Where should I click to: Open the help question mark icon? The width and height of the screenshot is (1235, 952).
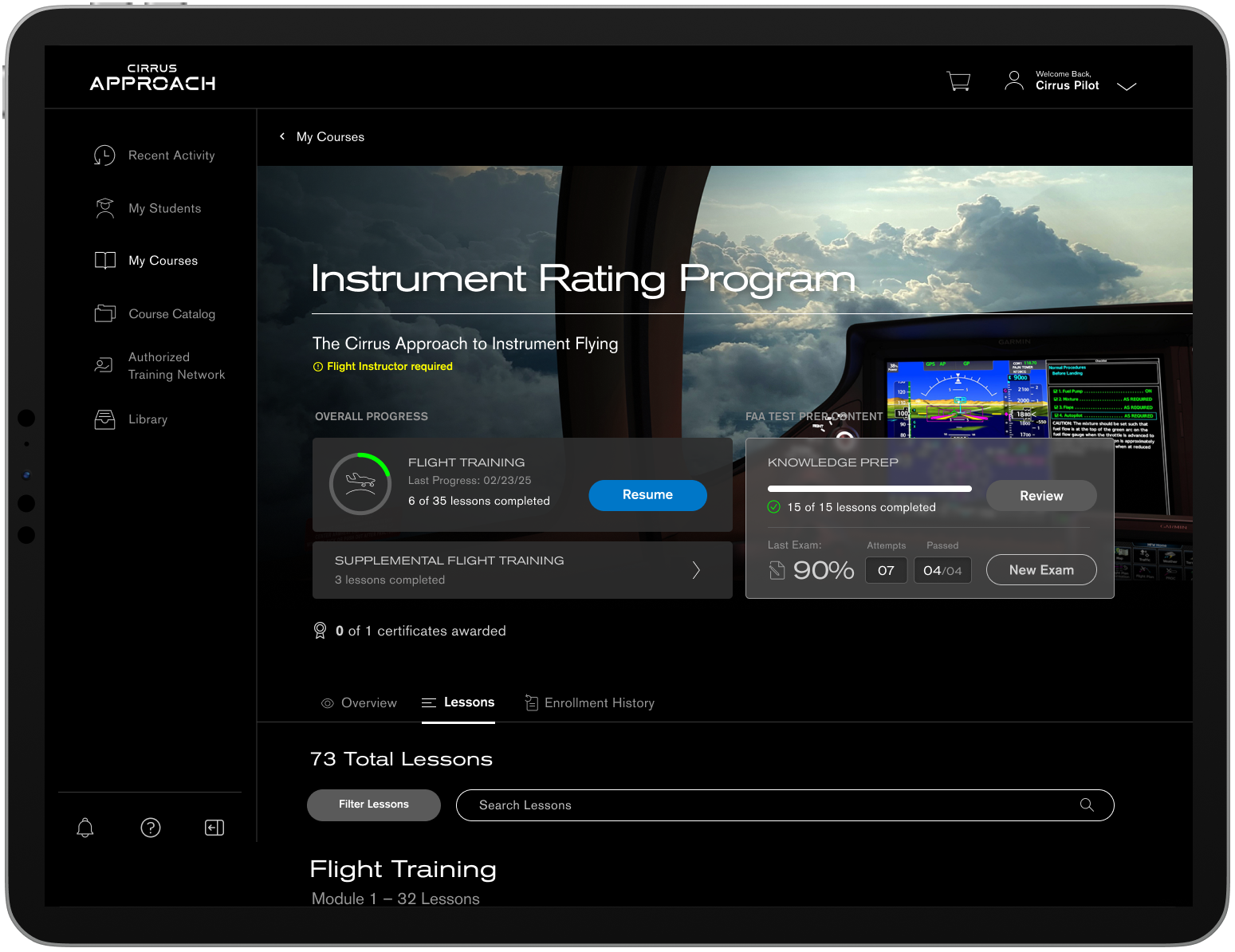pyautogui.click(x=151, y=828)
